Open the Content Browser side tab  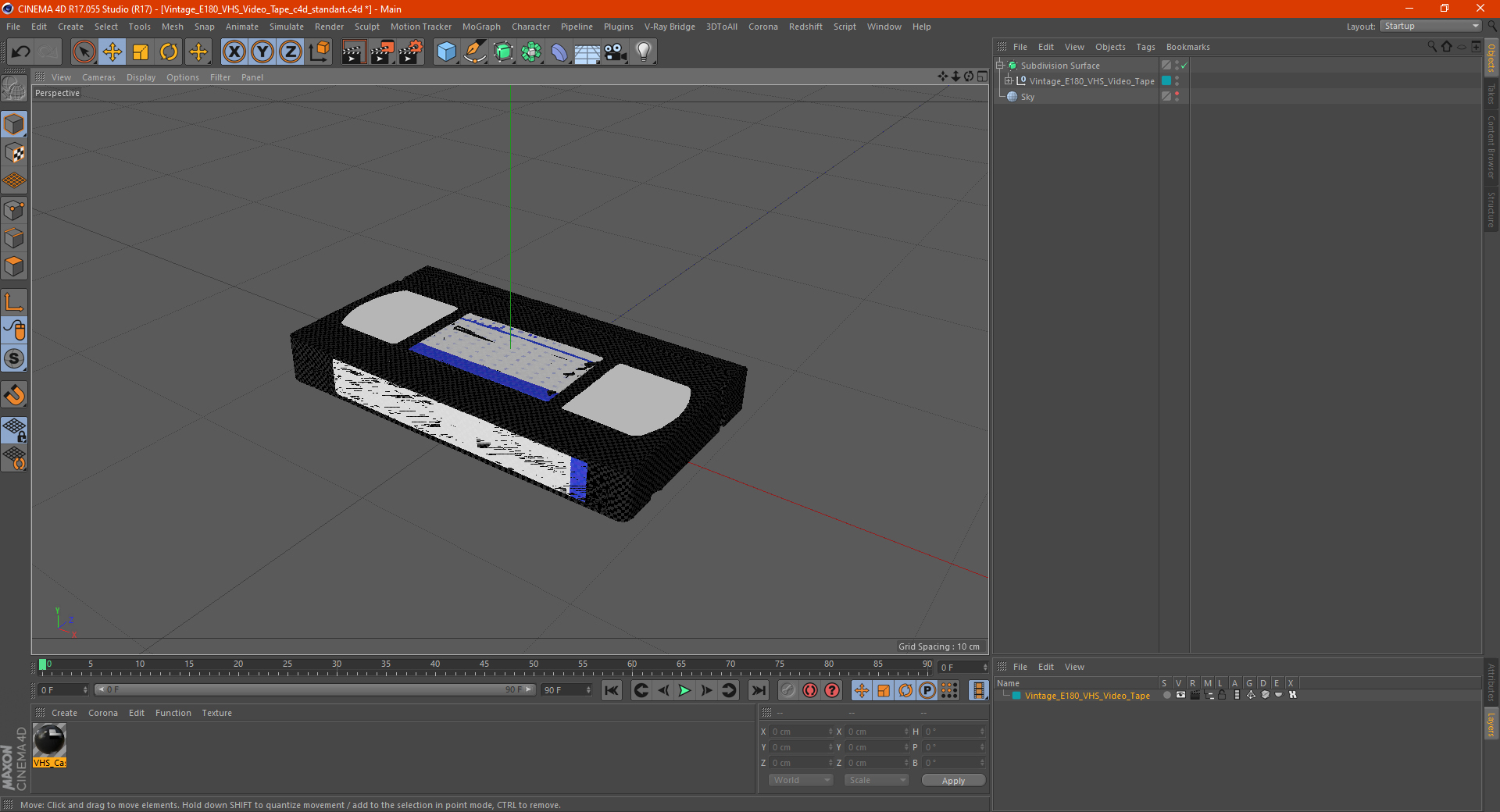pyautogui.click(x=1491, y=147)
